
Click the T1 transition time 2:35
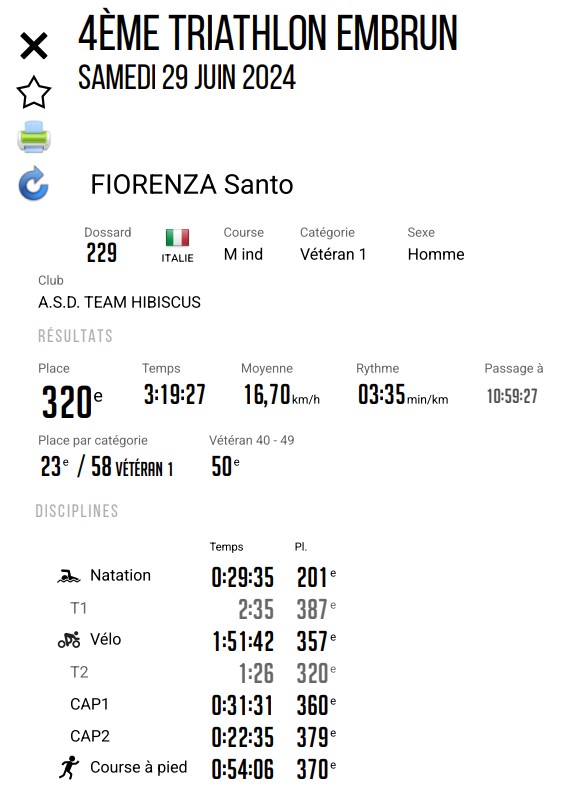[x=256, y=609]
